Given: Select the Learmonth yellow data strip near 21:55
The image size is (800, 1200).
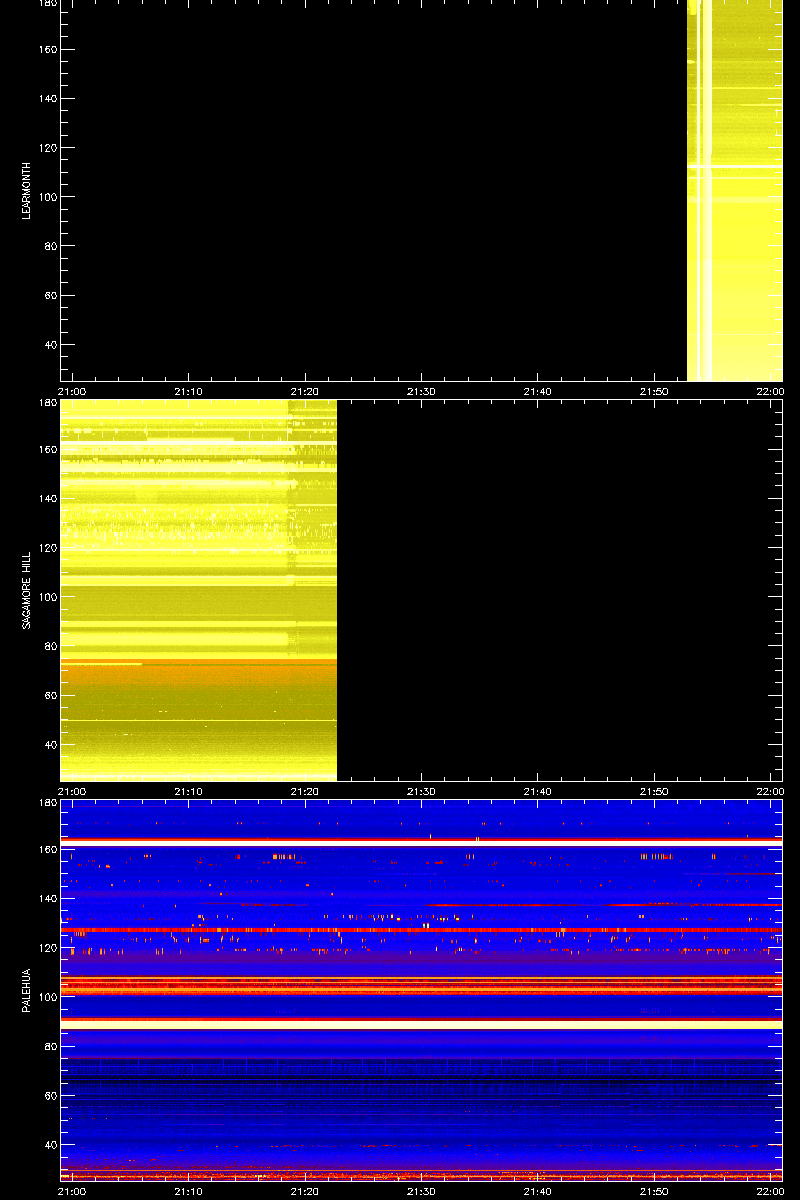Looking at the screenshot, I should coord(734,191).
